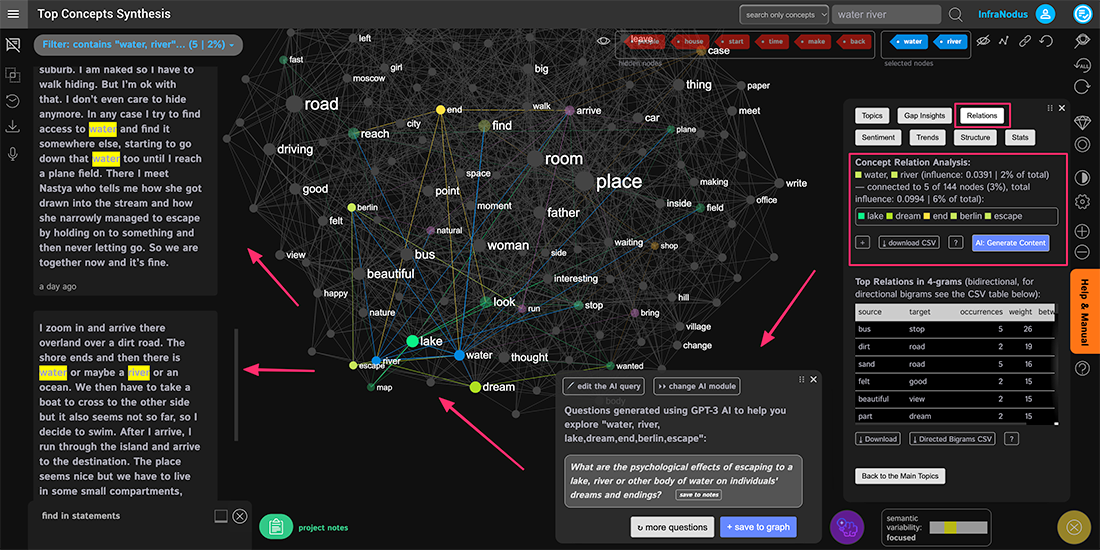Screen dimensions: 1100x550
Task: Toggle the find in statements square checkbox
Action: (220, 516)
